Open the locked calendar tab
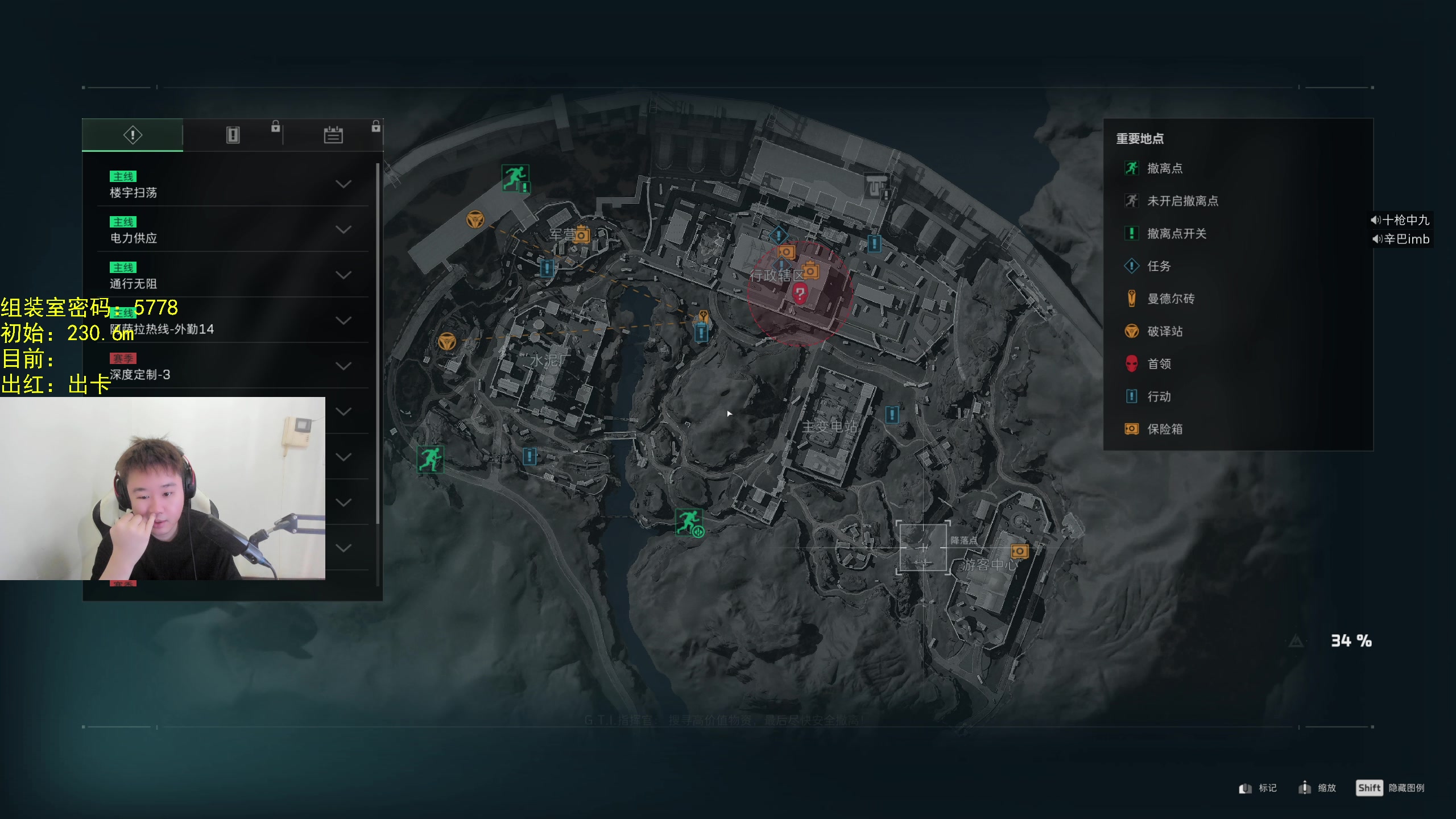The width and height of the screenshot is (1456, 819). pyautogui.click(x=333, y=135)
